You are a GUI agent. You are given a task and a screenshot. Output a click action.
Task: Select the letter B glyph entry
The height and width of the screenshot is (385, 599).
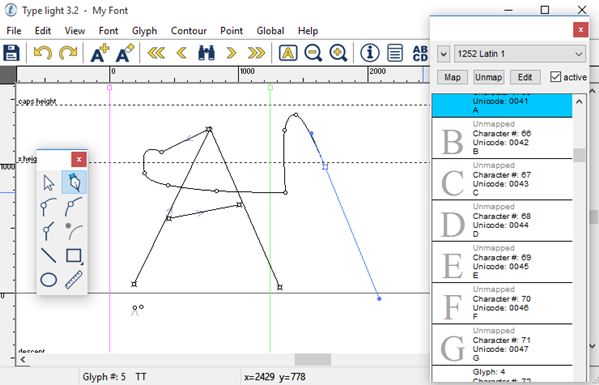click(x=502, y=138)
